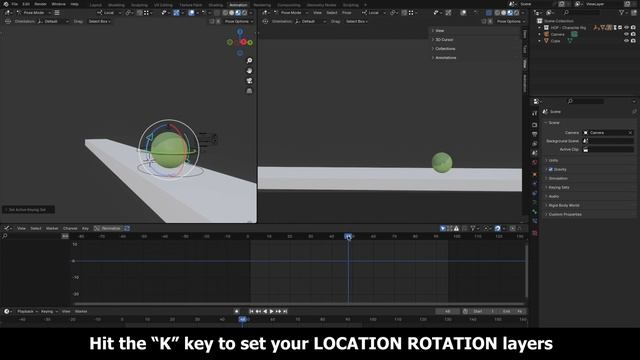
Task: Expand the Keying Sets panel
Action: 559,187
